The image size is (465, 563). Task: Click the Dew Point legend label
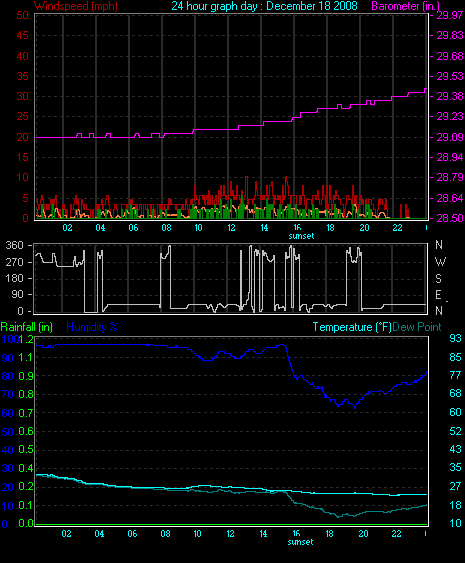pyautogui.click(x=417, y=327)
